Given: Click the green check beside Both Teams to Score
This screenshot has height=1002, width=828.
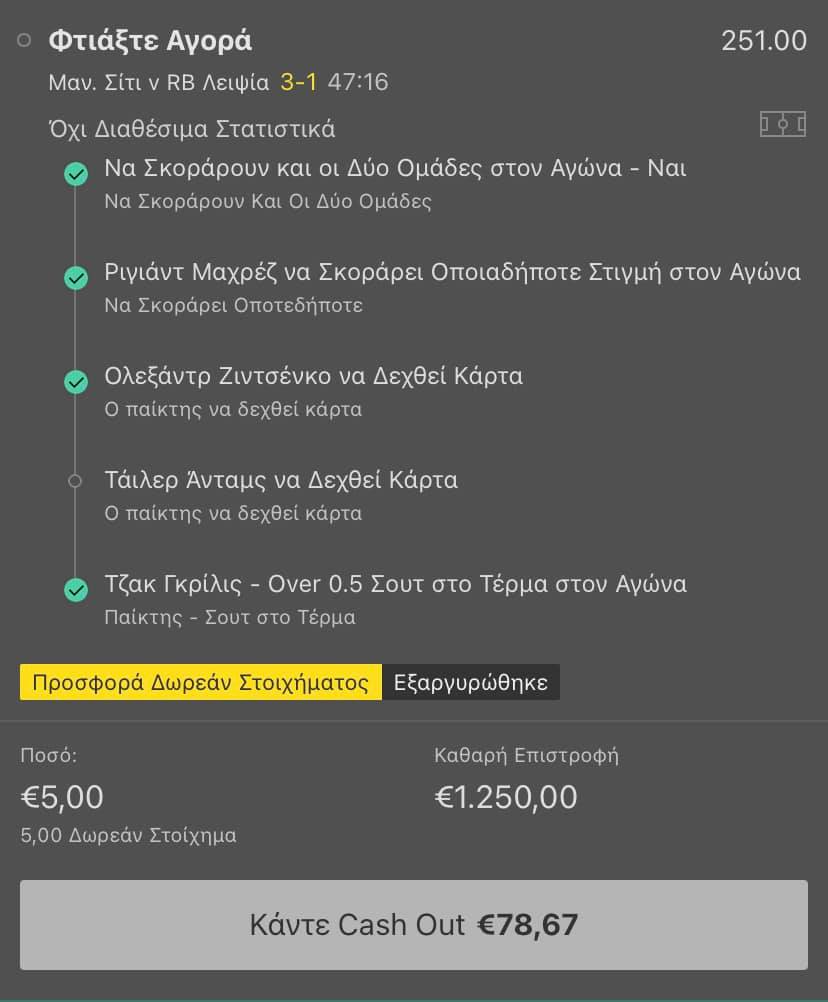Looking at the screenshot, I should 75,175.
